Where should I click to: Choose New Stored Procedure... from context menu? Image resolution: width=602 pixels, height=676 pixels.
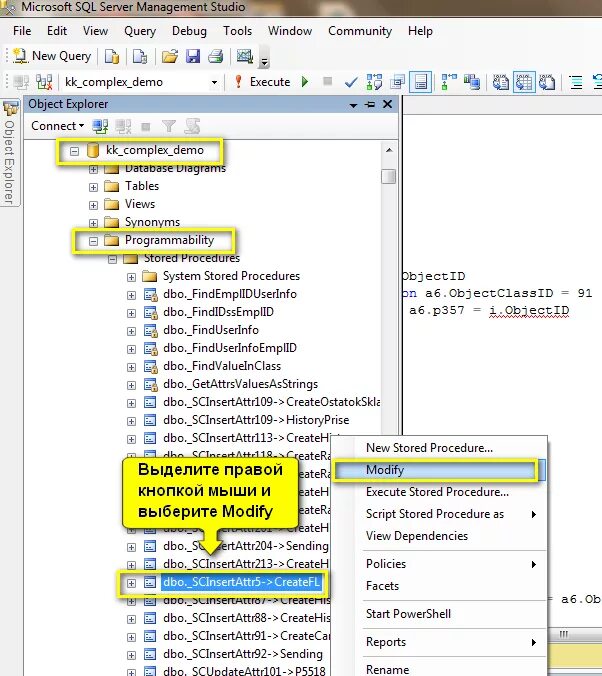pyautogui.click(x=429, y=448)
